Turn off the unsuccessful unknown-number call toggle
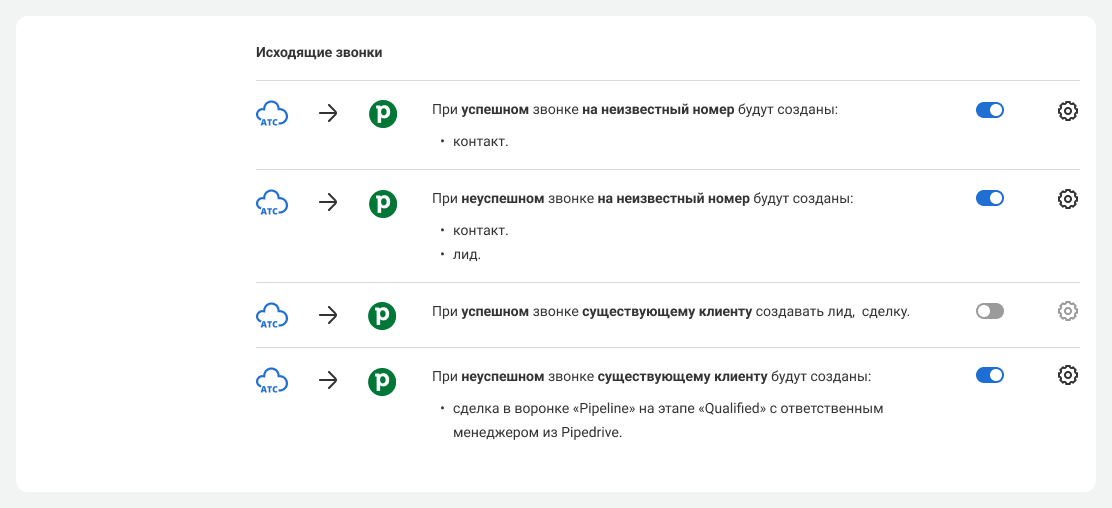1112x508 pixels. click(989, 198)
